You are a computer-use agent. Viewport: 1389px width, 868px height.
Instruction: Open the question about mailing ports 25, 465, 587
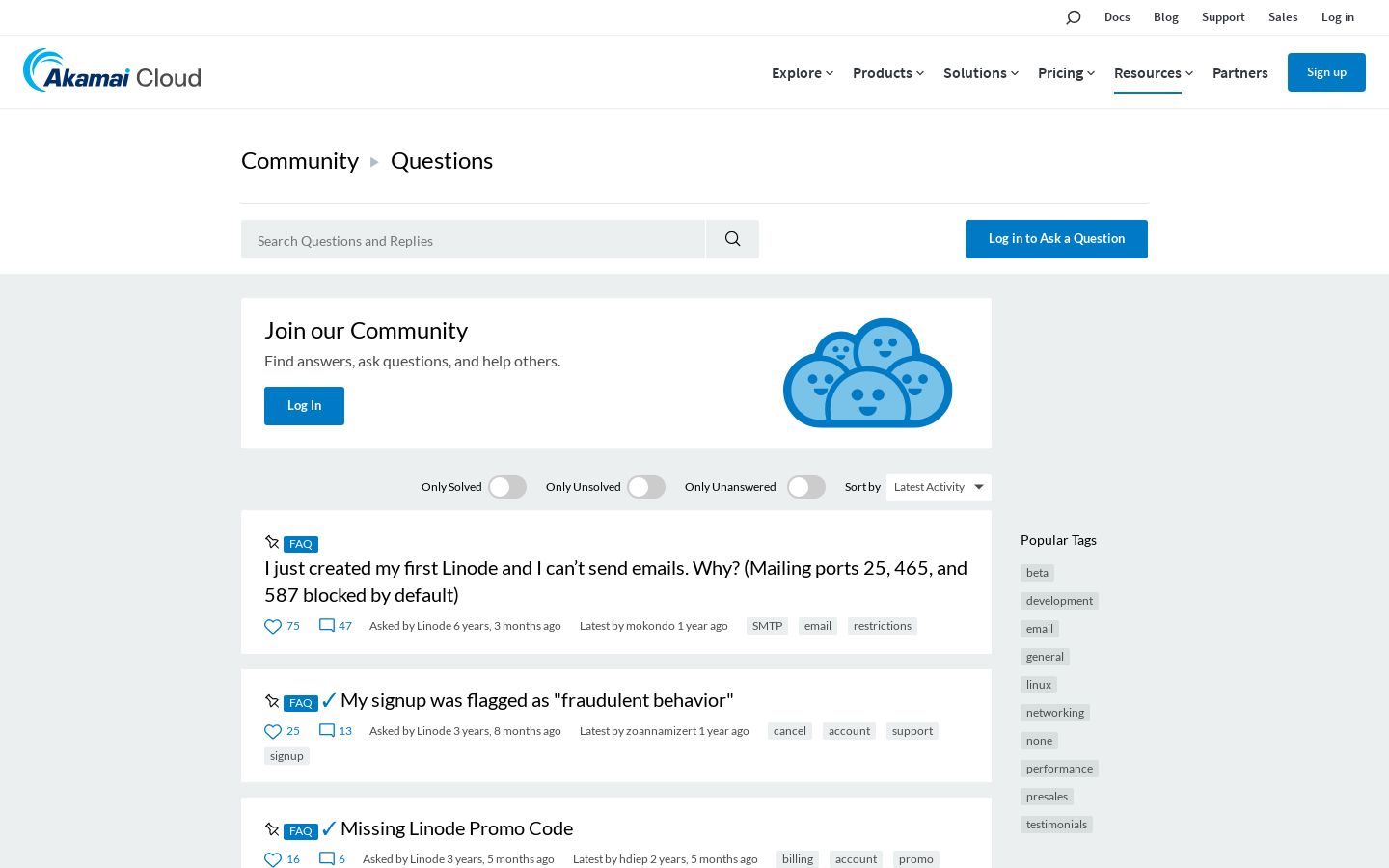coord(615,582)
